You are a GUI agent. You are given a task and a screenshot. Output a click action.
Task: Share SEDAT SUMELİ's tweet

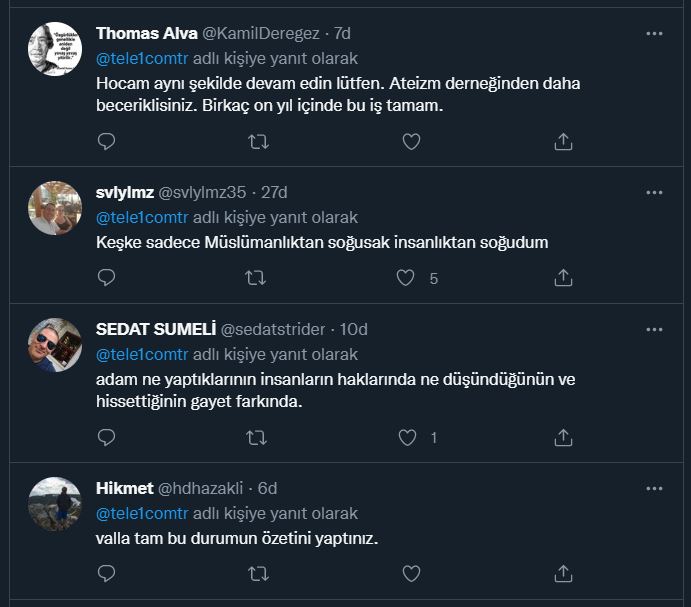coord(563,437)
